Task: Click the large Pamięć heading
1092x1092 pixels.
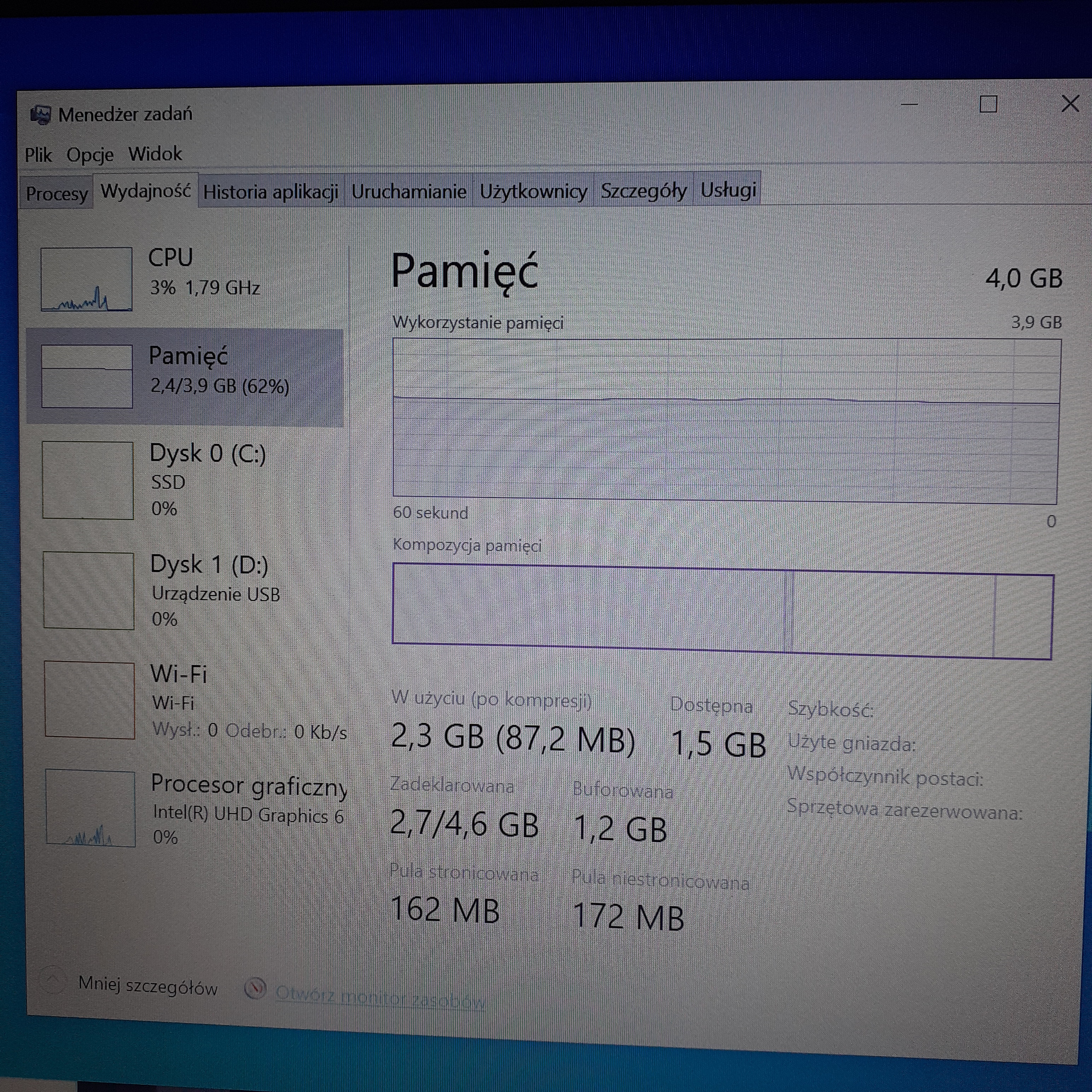Action: click(465, 272)
